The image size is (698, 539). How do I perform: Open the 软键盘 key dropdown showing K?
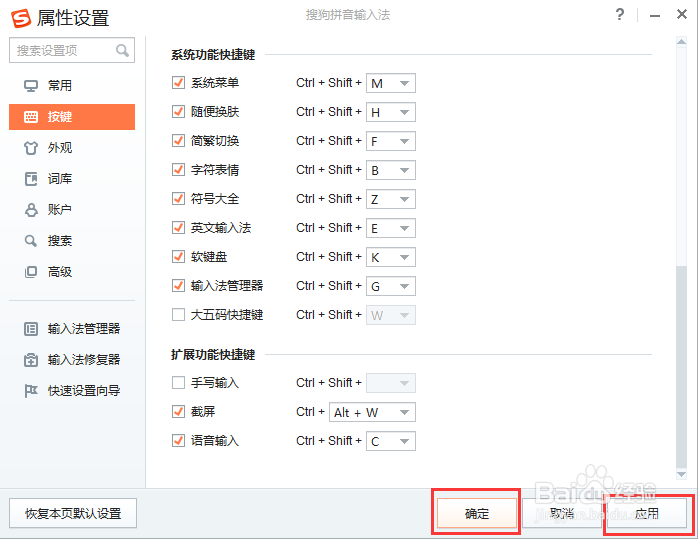pos(391,257)
